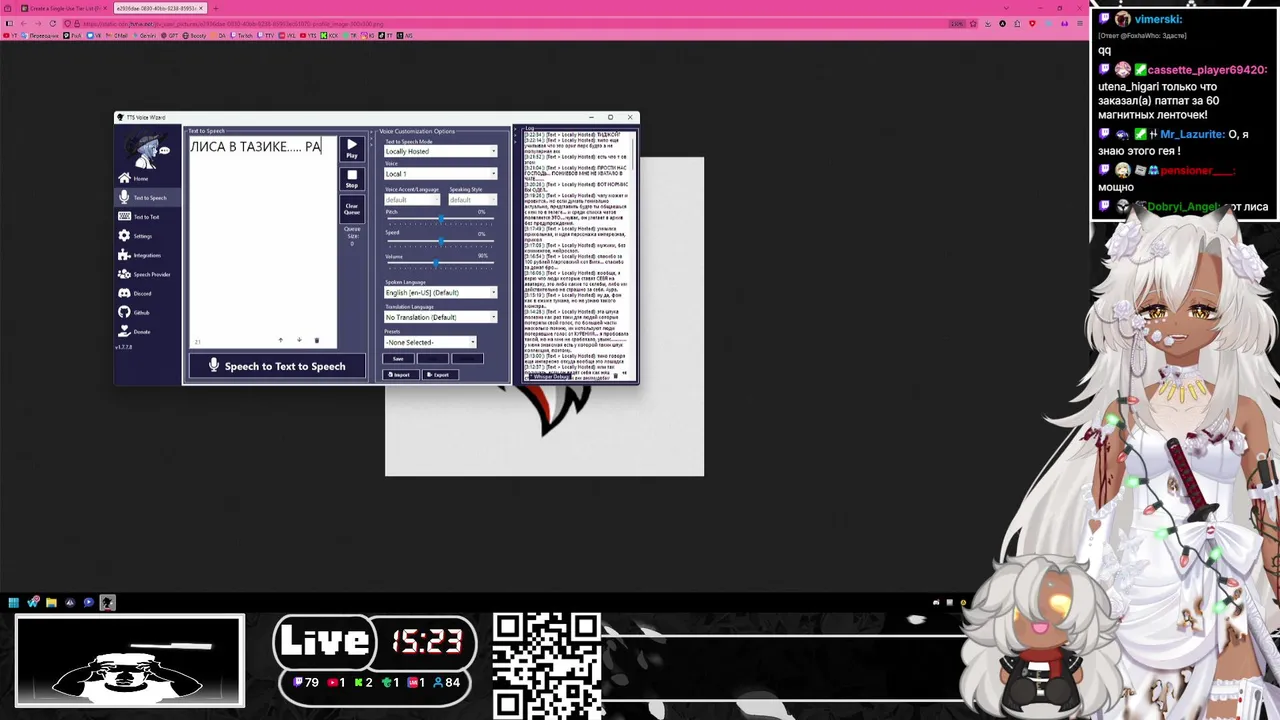Click Windows Start button on taskbar
1280x720 pixels.
13,602
